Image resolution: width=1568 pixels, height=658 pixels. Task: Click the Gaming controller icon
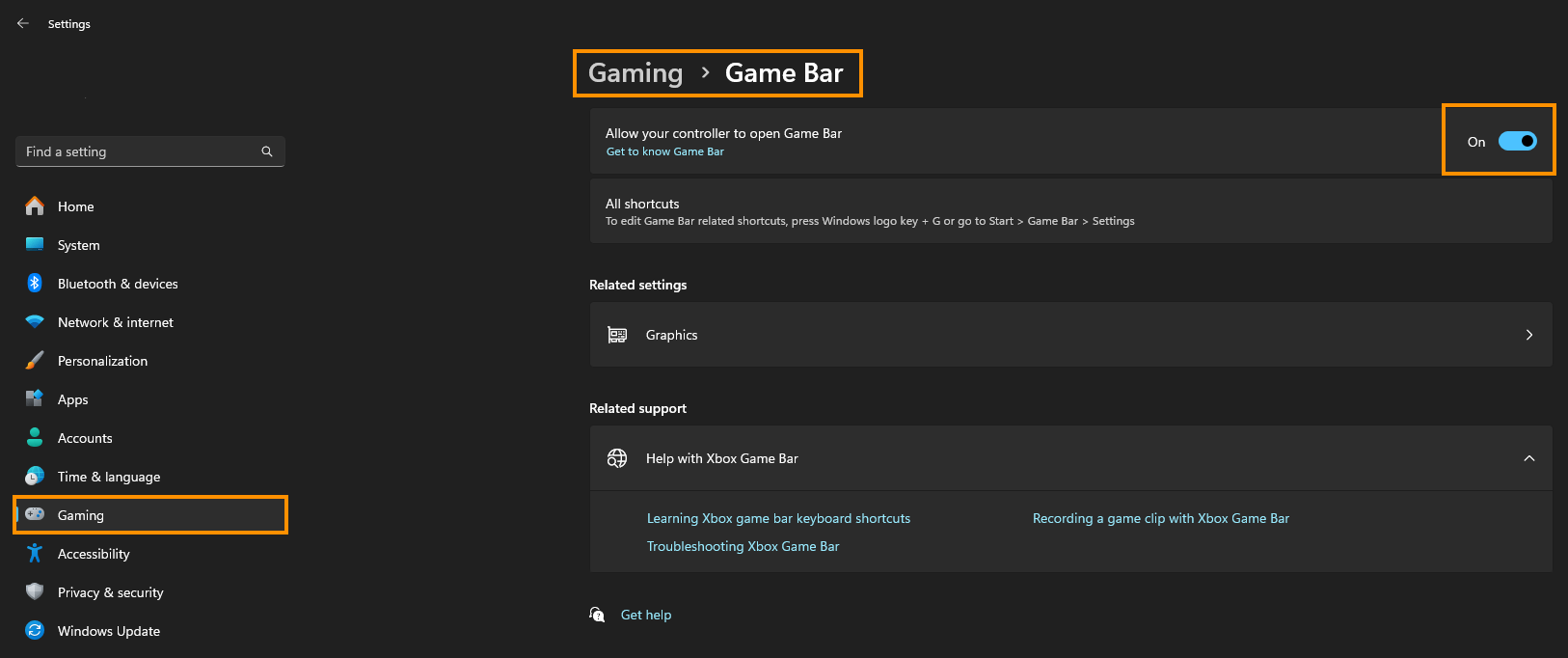(35, 514)
